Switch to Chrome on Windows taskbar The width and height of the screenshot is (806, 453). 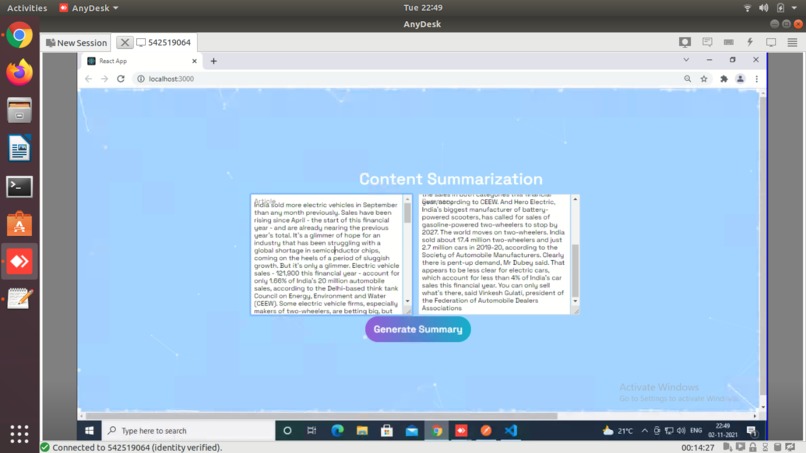(436, 430)
